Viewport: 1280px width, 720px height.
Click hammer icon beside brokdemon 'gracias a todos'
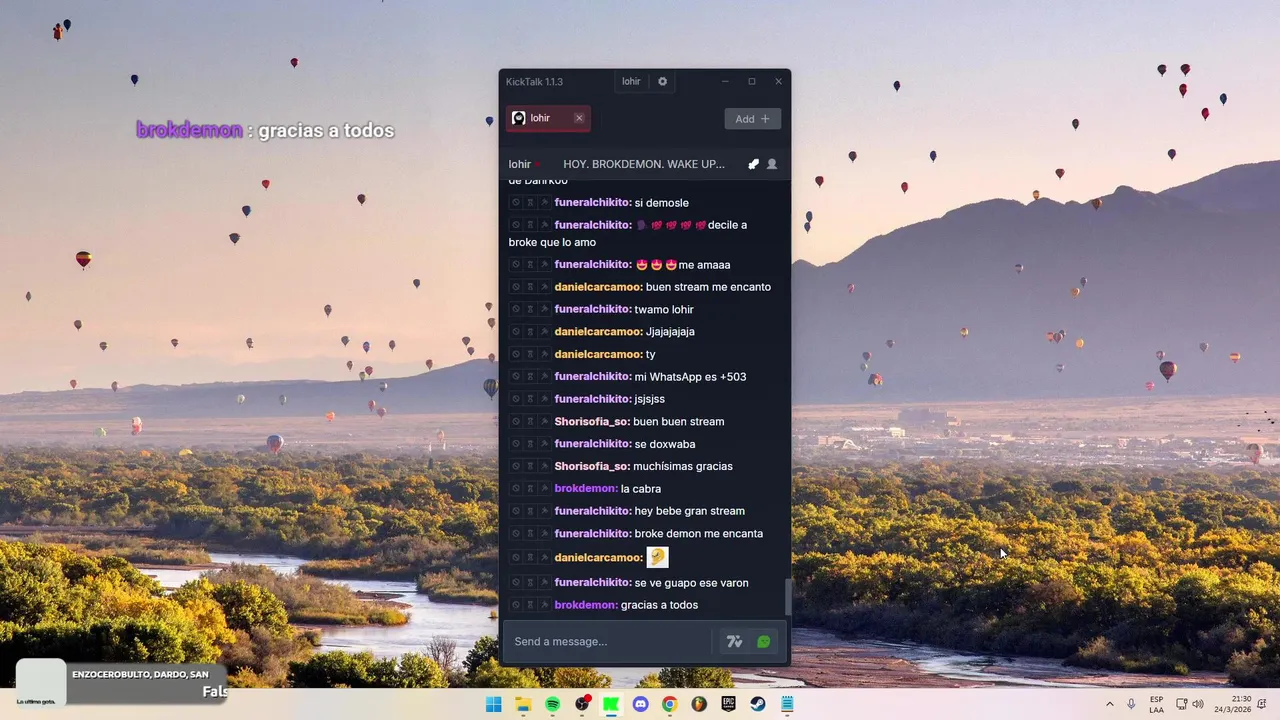(x=544, y=605)
